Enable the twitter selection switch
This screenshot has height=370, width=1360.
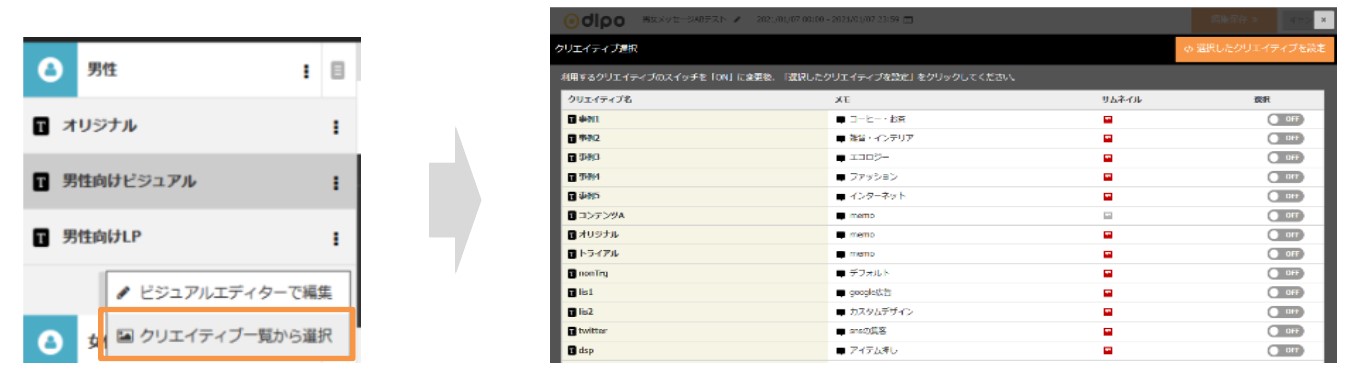(1285, 331)
